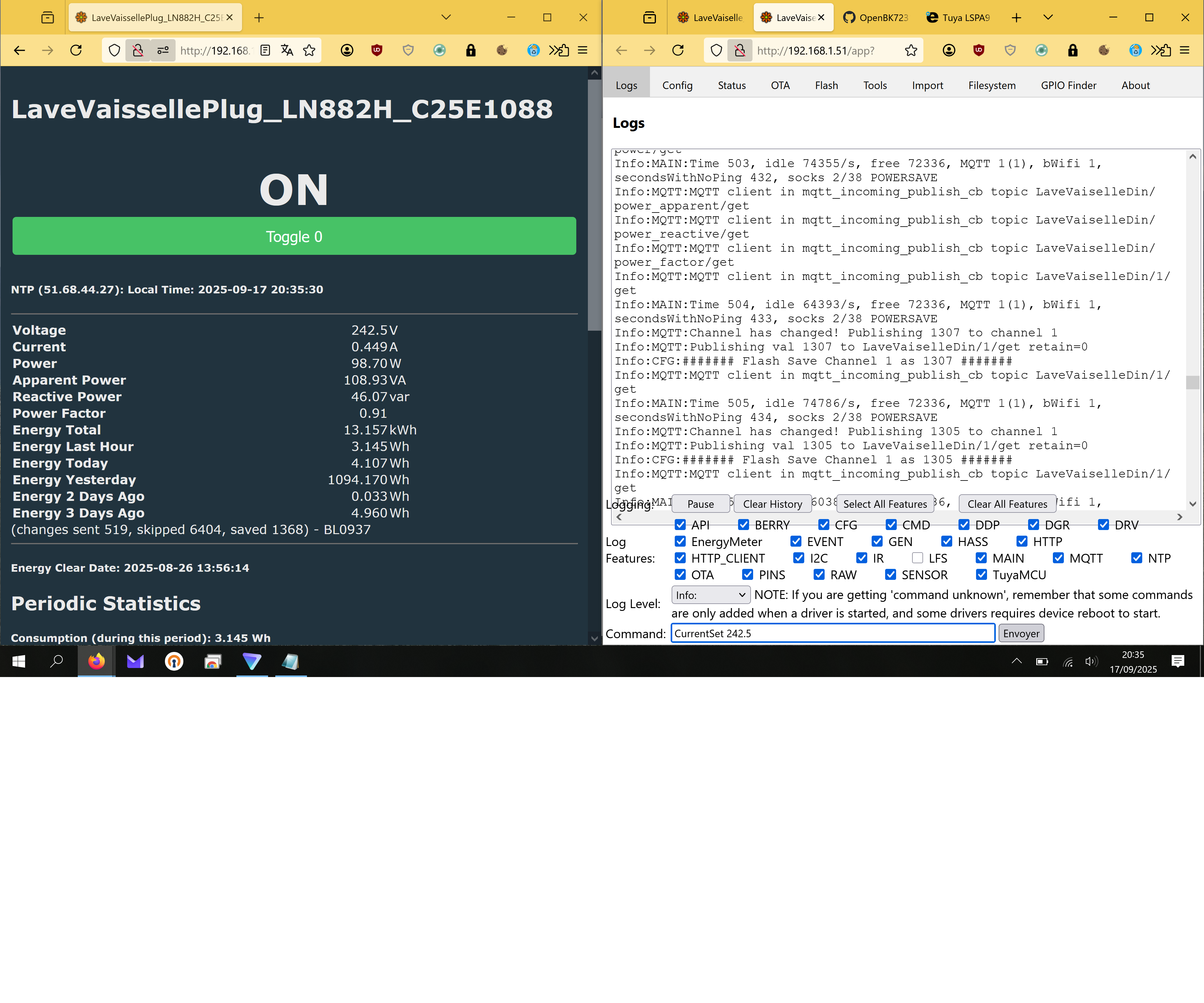Click padlock extension icon in left toolbar
The width and height of the screenshot is (1204, 1003).
(471, 50)
